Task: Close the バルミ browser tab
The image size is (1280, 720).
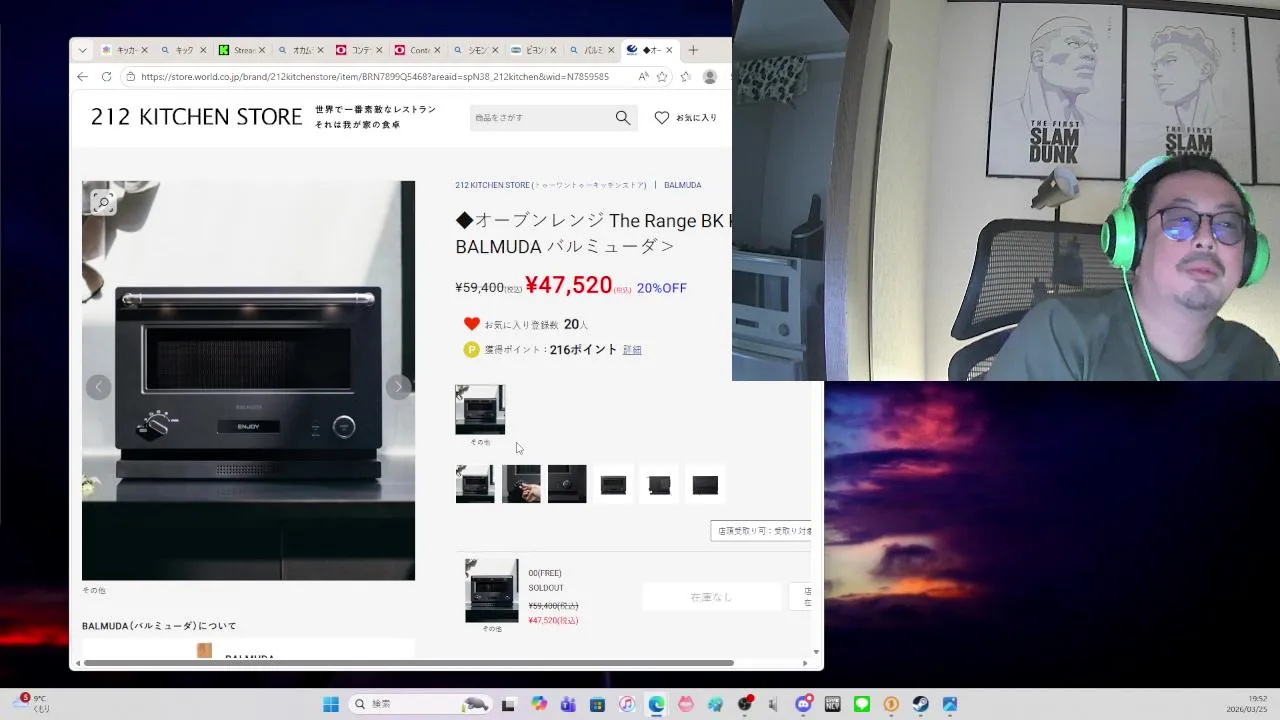Action: [x=611, y=50]
